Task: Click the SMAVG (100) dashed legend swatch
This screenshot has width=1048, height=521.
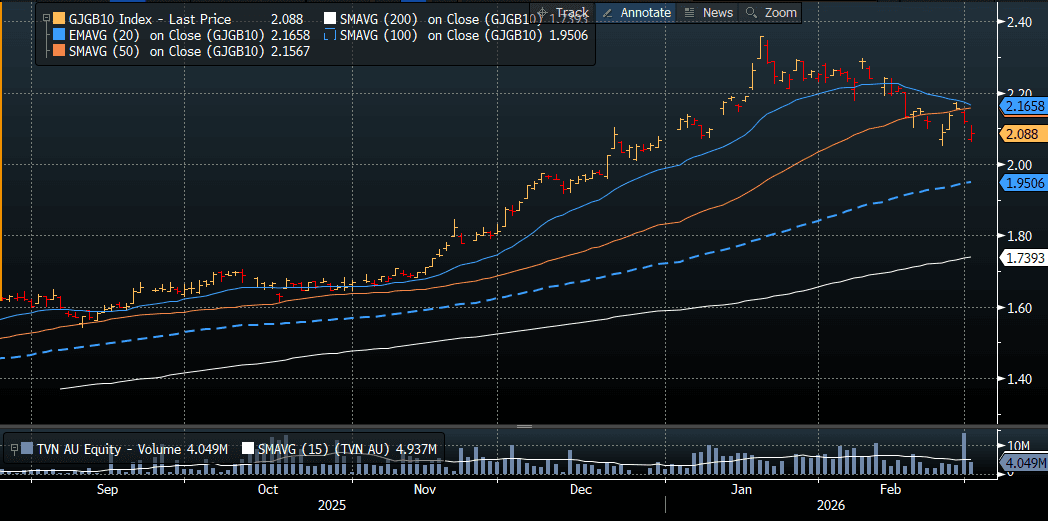Action: tap(333, 35)
